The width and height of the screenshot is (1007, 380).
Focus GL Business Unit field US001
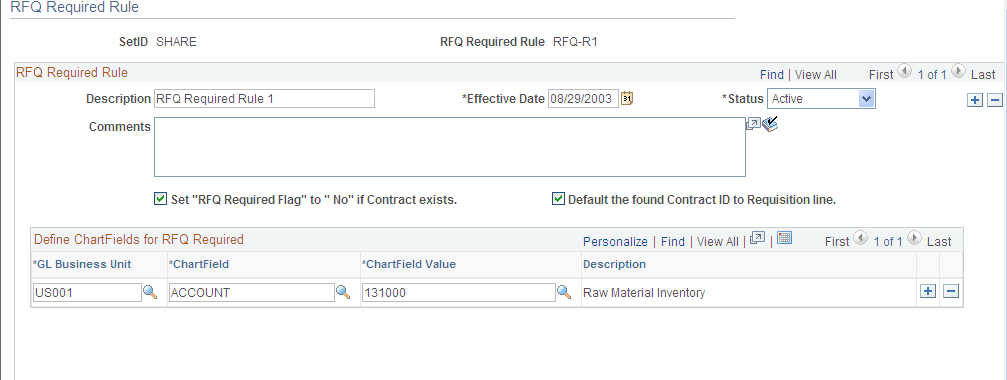pos(87,293)
